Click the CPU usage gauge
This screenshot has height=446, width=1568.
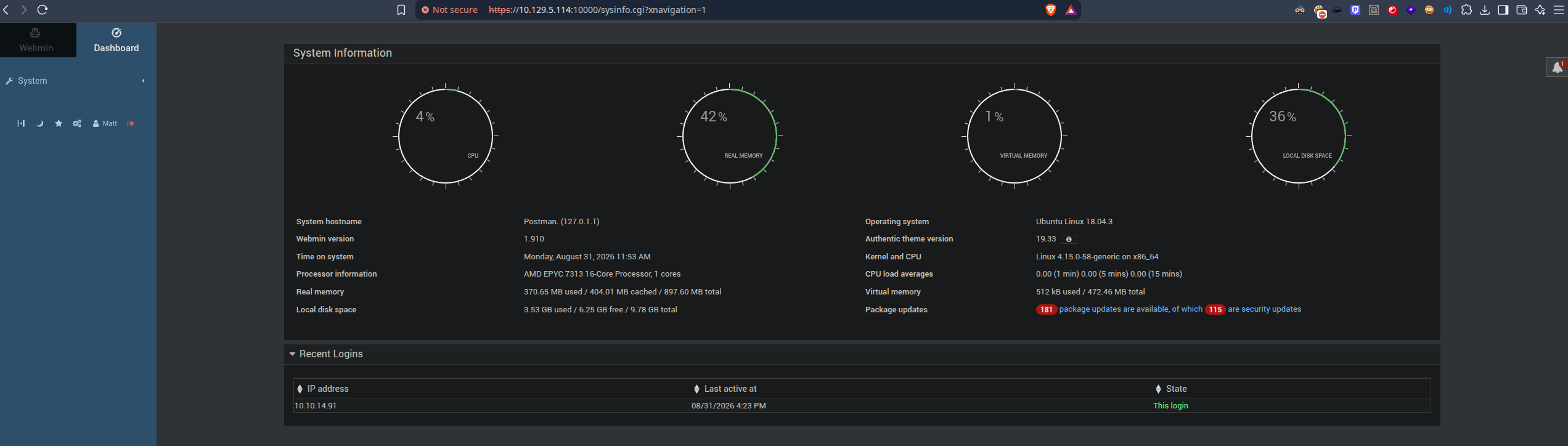click(x=446, y=136)
